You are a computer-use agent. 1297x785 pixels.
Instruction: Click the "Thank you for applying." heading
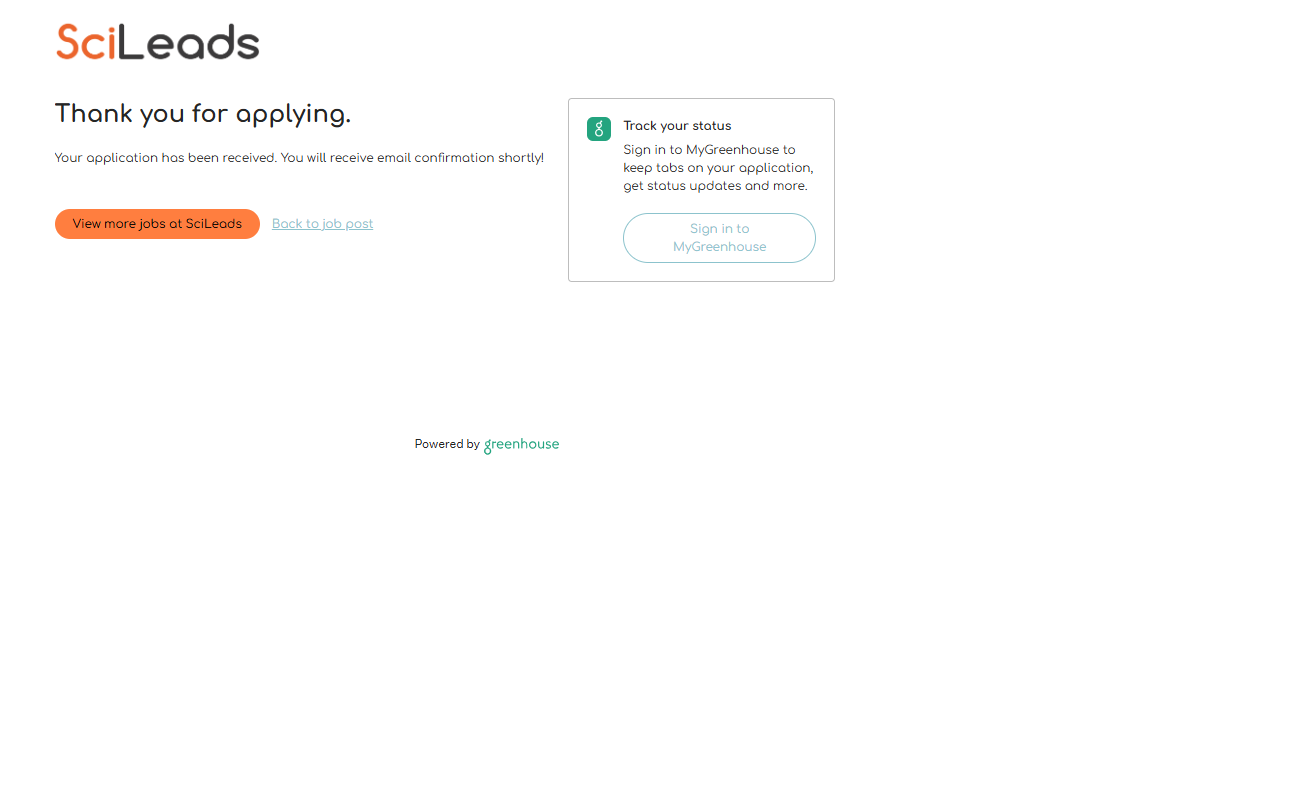[203, 114]
